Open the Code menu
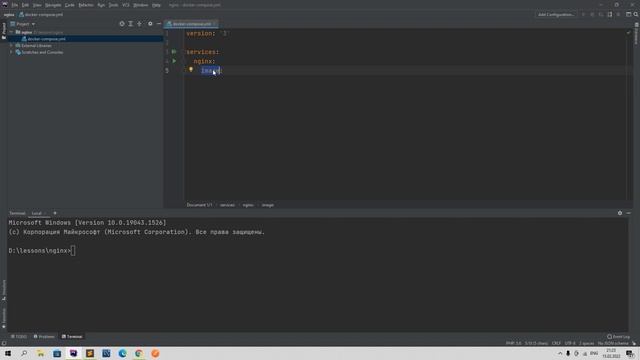The image size is (640, 360). coord(70,5)
